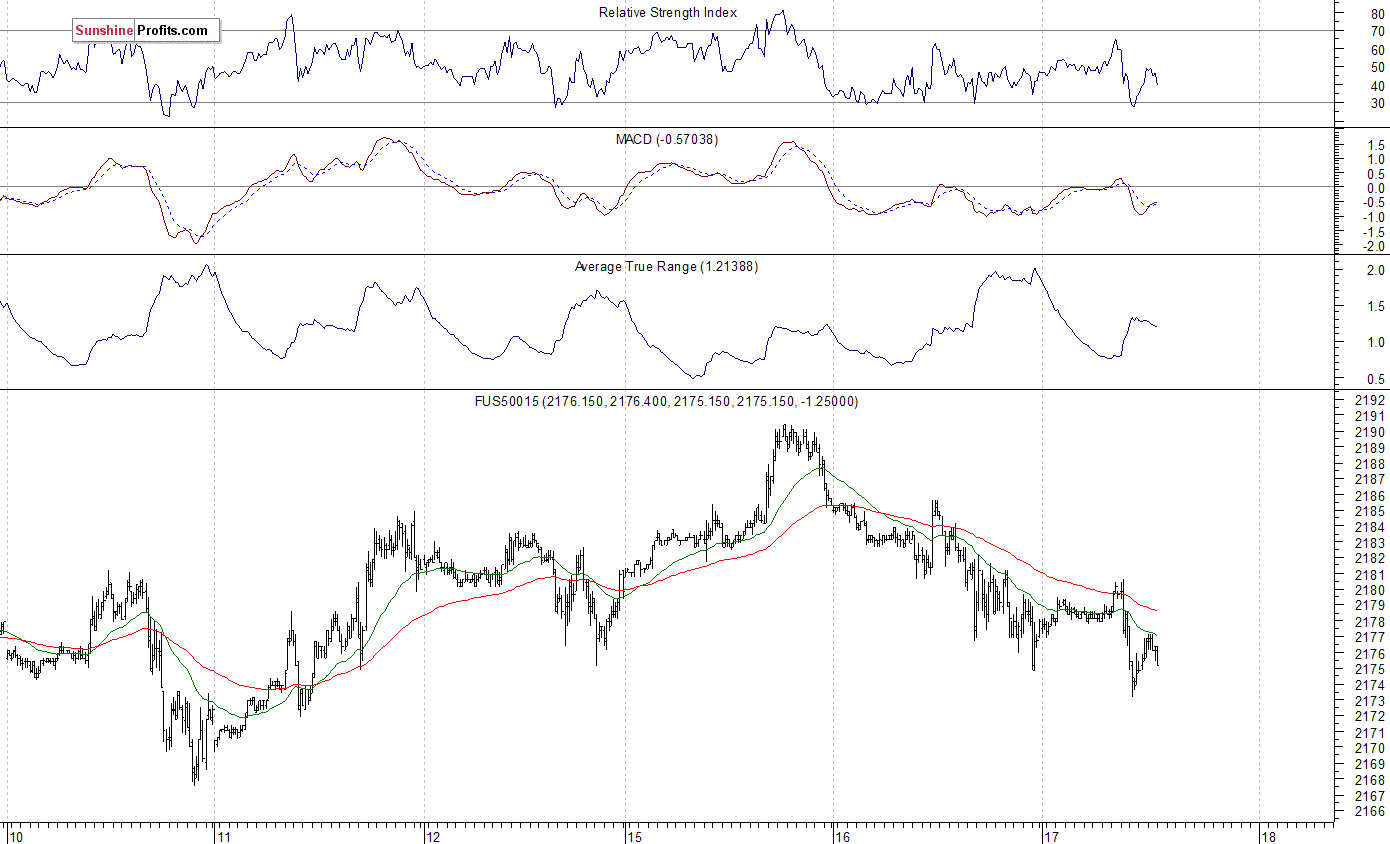Open the SunshineProfits.com logo link
Viewport: 1390px width, 844px height.
146,31
